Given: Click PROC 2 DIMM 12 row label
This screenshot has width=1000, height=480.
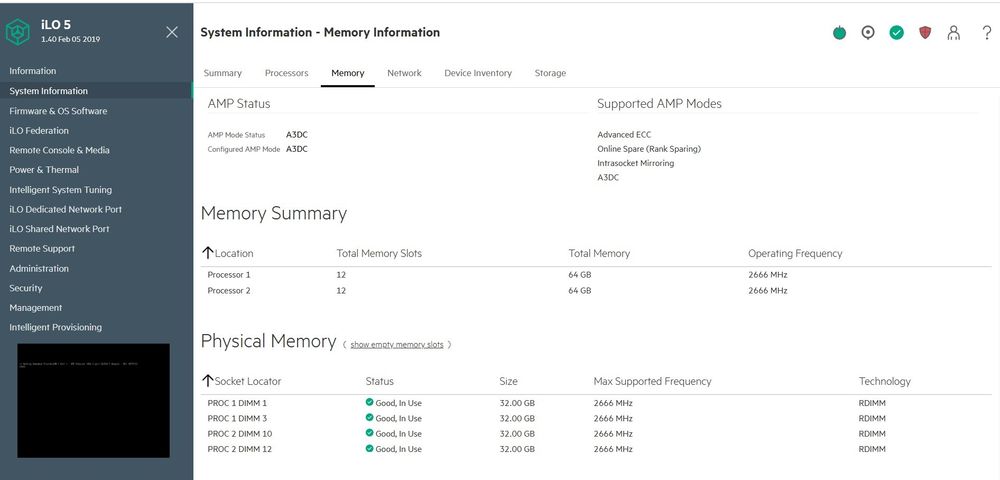Looking at the screenshot, I should (x=240, y=449).
